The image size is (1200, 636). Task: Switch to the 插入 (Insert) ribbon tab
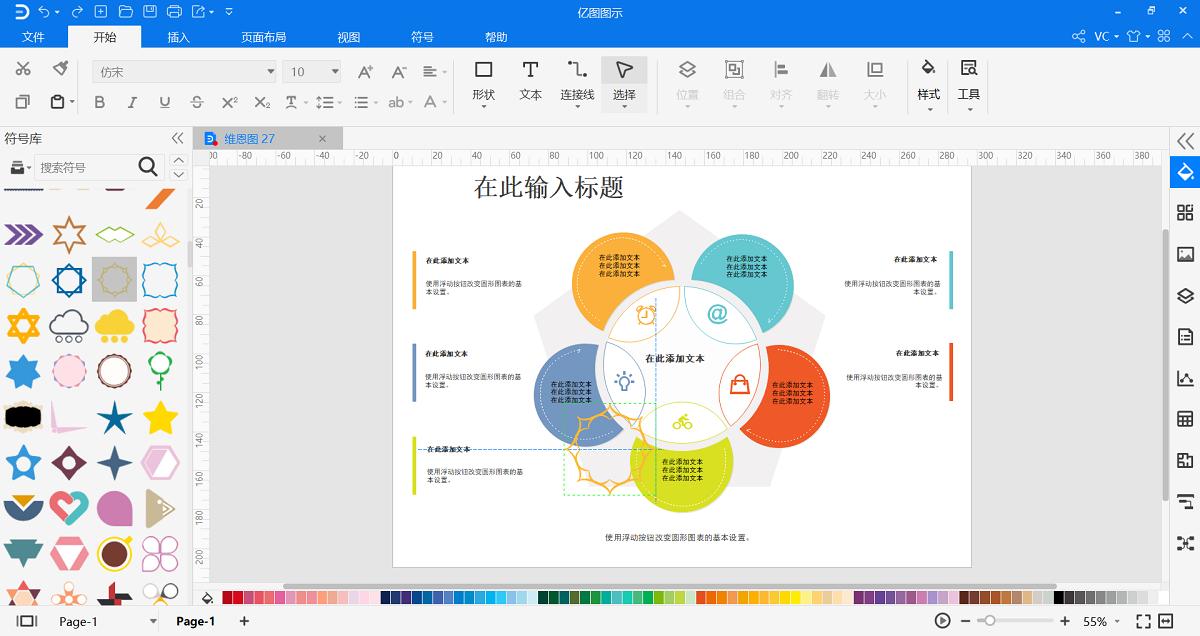pos(178,37)
